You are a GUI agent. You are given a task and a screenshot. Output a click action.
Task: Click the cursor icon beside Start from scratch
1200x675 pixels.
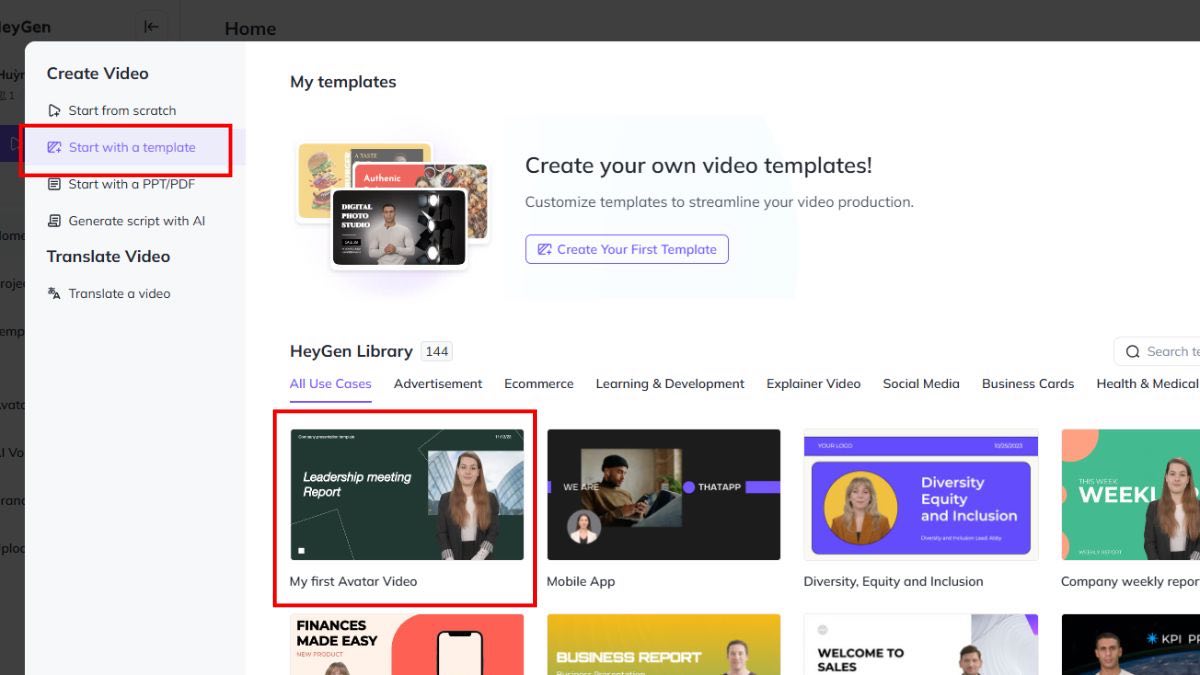[55, 110]
